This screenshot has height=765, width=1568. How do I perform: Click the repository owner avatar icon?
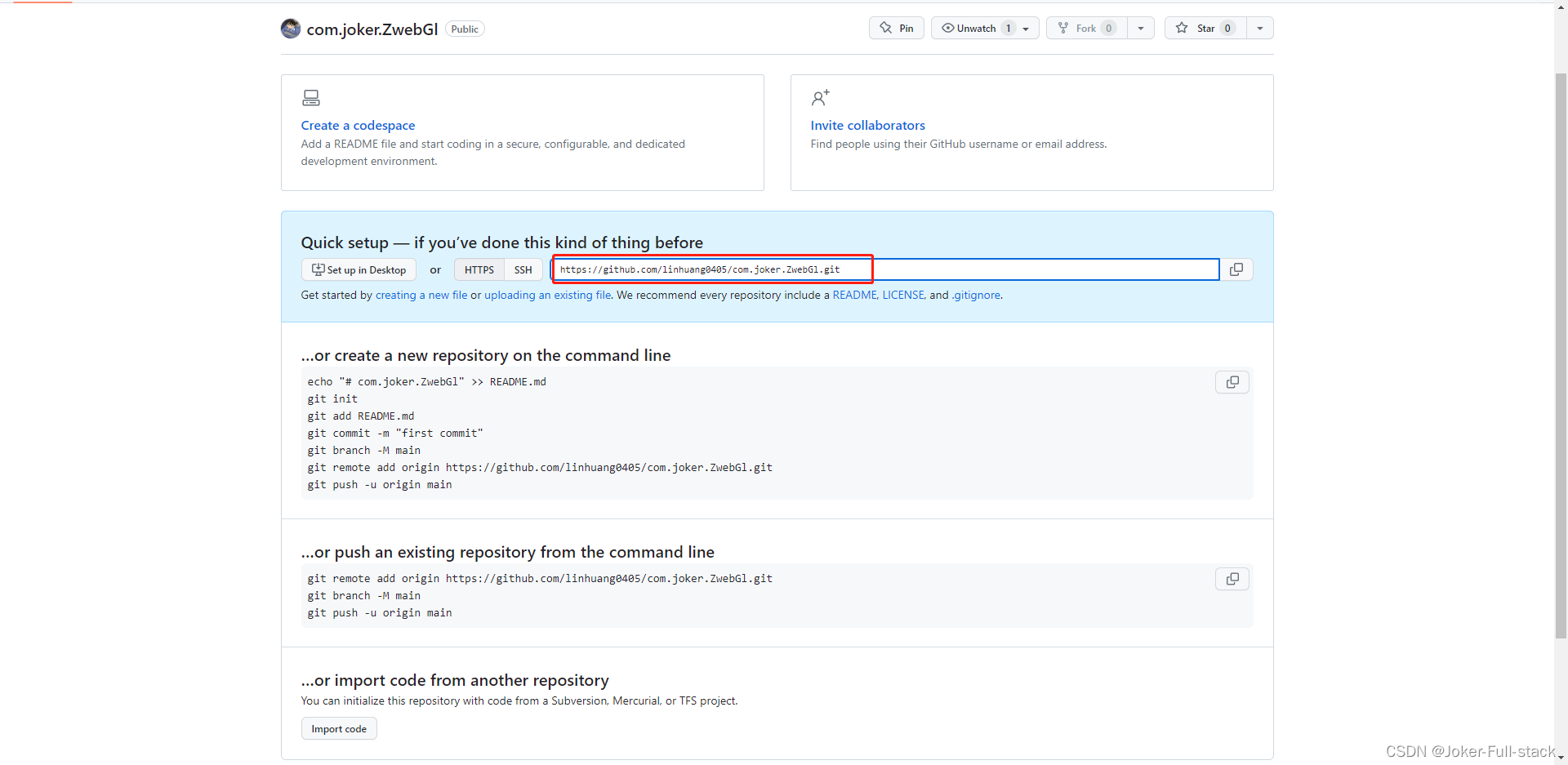[291, 29]
